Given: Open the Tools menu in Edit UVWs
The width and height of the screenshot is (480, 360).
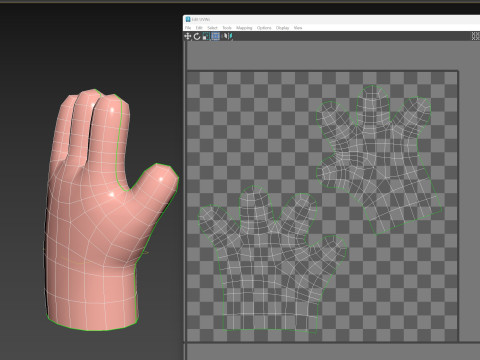Looking at the screenshot, I should click(x=227, y=28).
